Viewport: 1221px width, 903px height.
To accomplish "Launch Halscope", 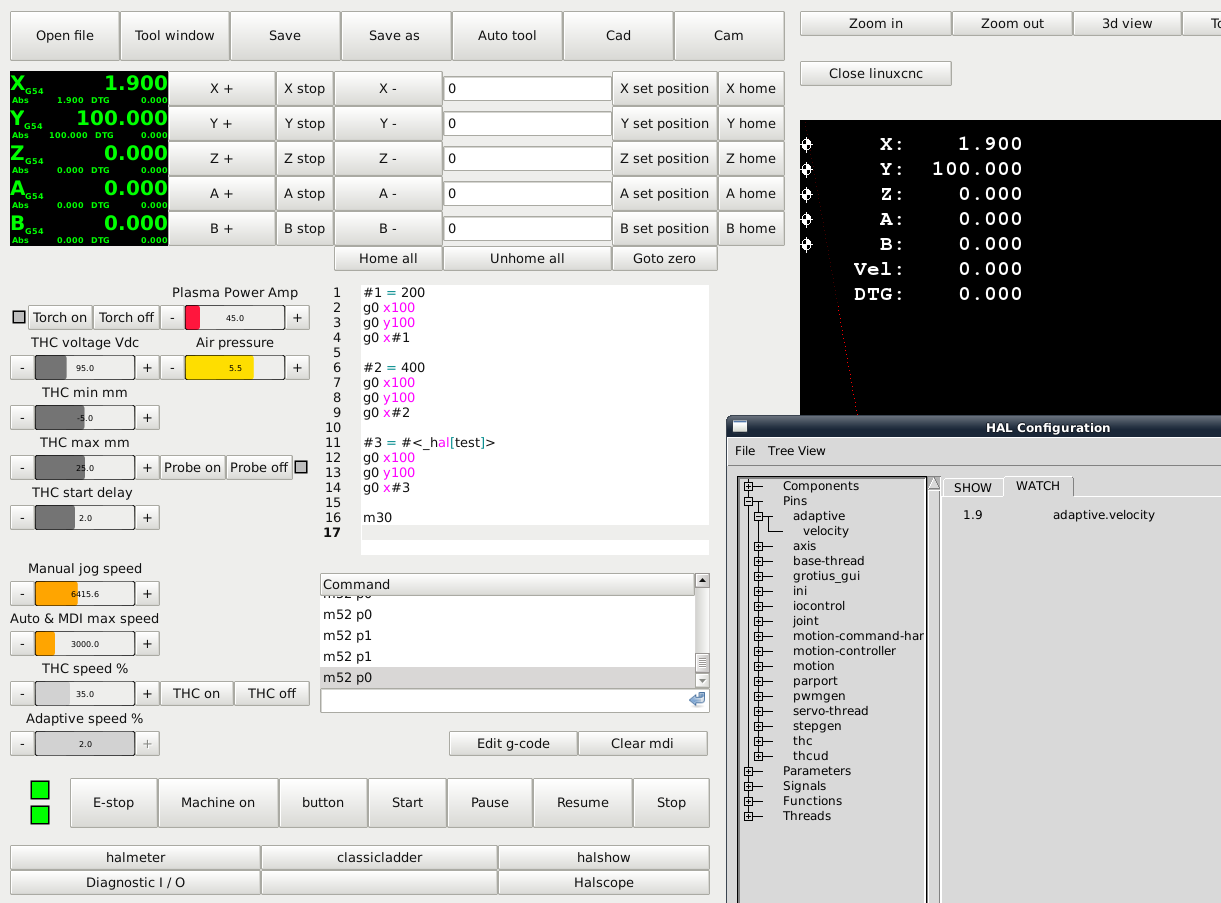I will [603, 882].
